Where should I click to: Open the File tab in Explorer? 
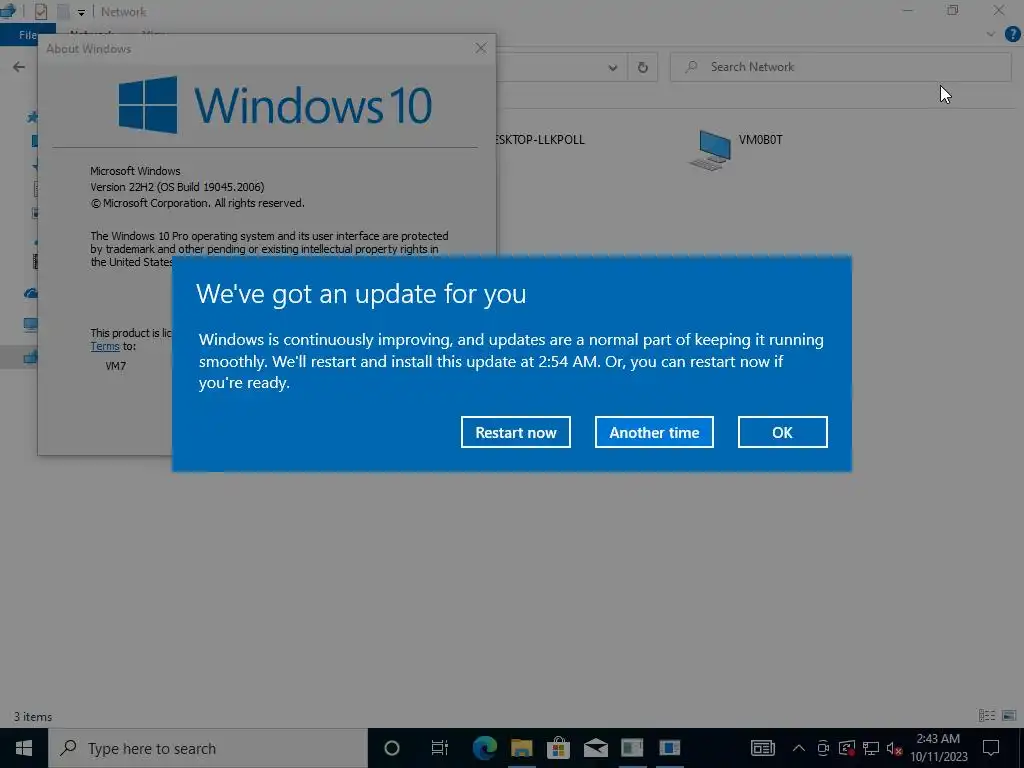click(x=28, y=35)
